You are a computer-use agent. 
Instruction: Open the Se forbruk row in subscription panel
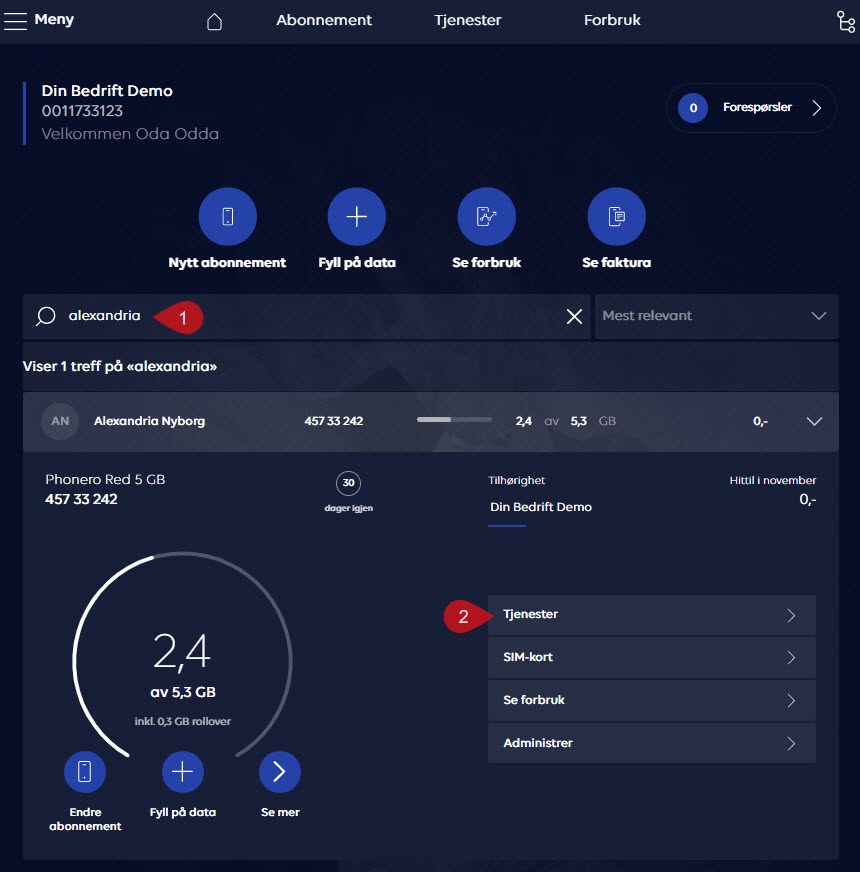tap(652, 701)
